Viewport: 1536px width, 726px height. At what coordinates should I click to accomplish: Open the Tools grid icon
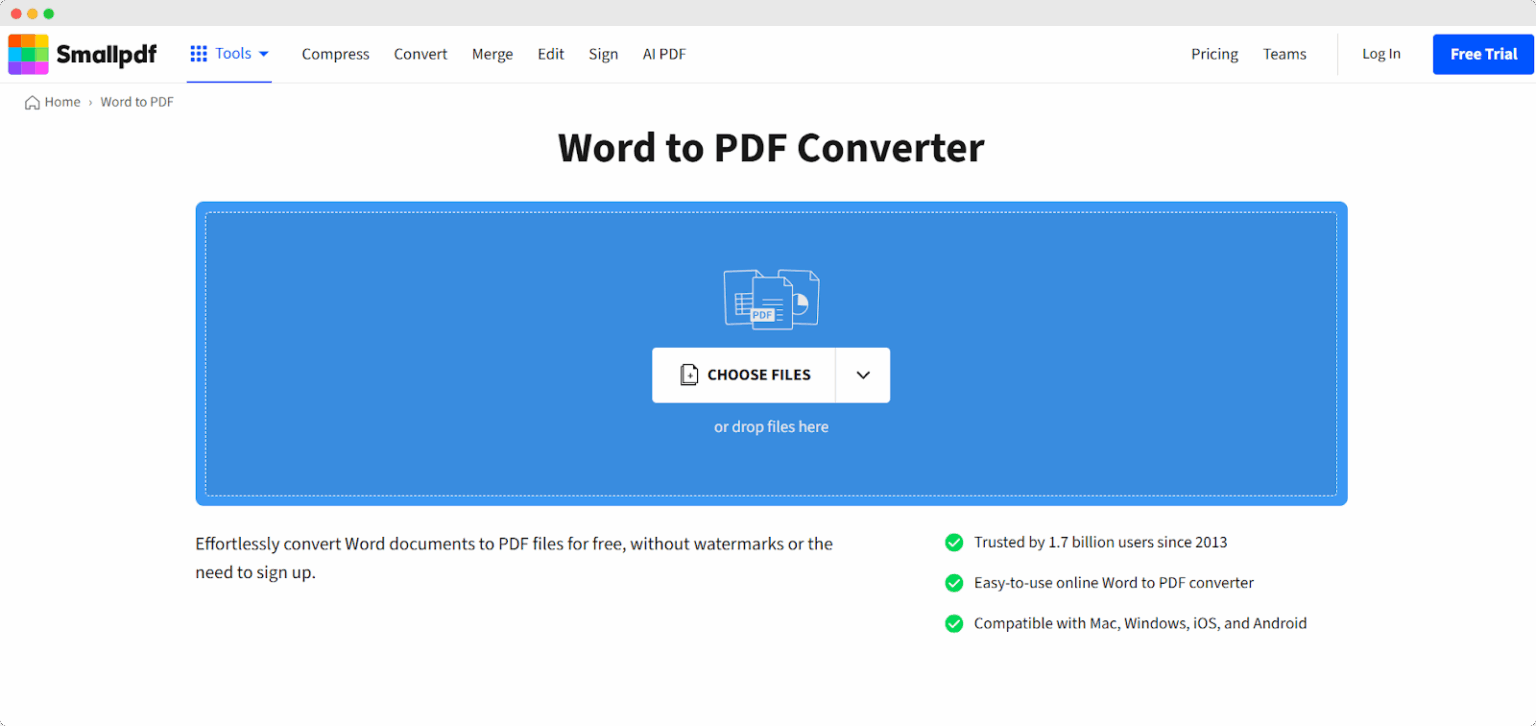[200, 53]
